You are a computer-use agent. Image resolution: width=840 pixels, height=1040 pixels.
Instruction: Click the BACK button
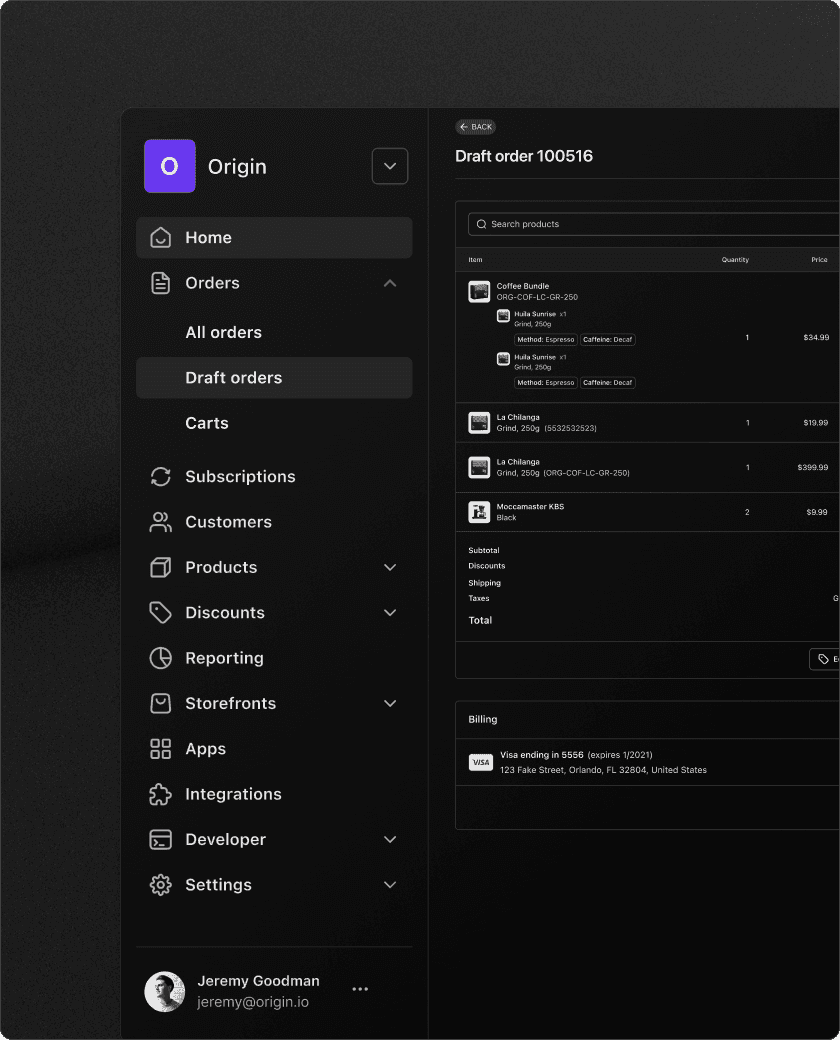(x=475, y=126)
